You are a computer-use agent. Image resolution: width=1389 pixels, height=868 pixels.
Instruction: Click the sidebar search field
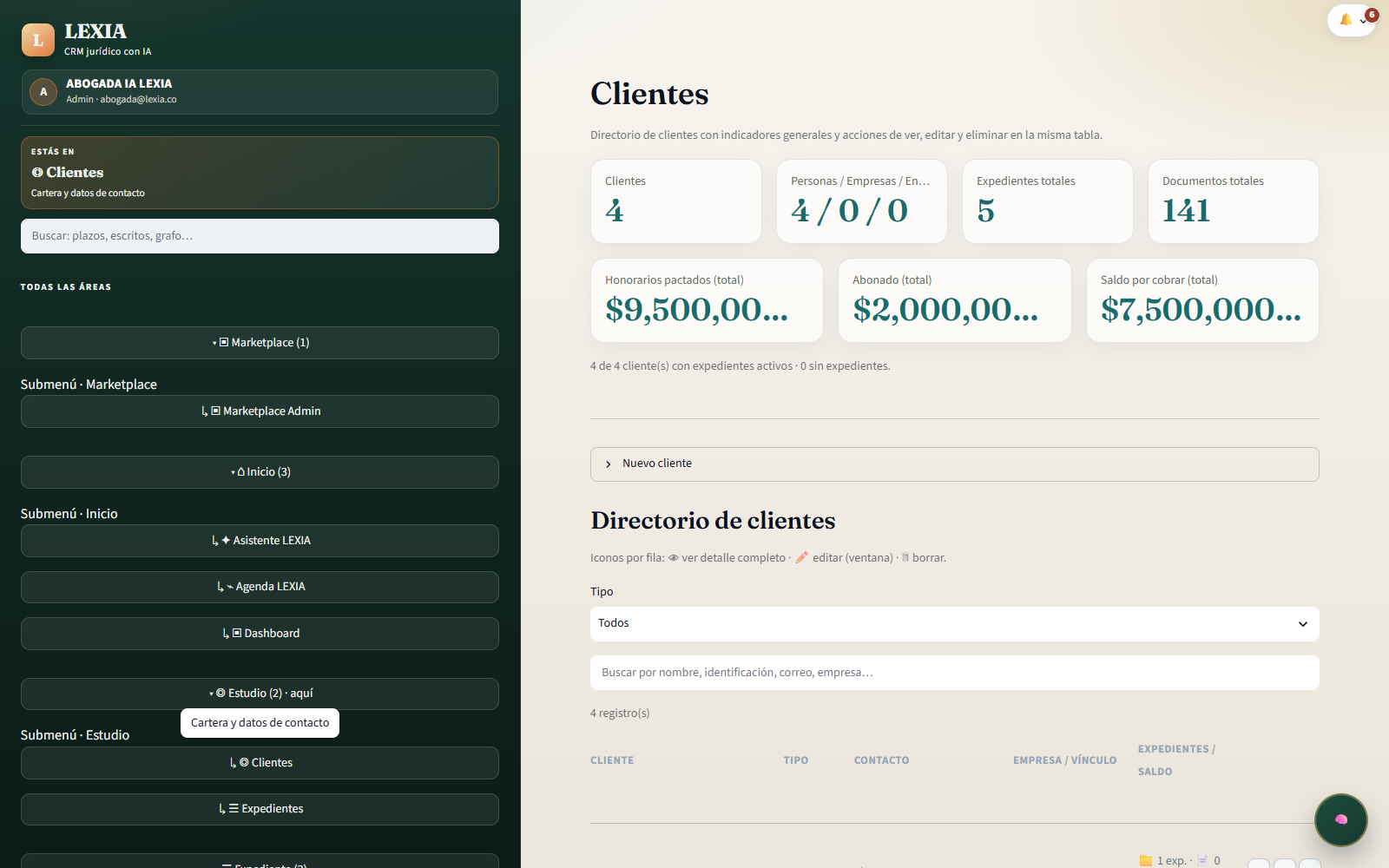[x=260, y=236]
